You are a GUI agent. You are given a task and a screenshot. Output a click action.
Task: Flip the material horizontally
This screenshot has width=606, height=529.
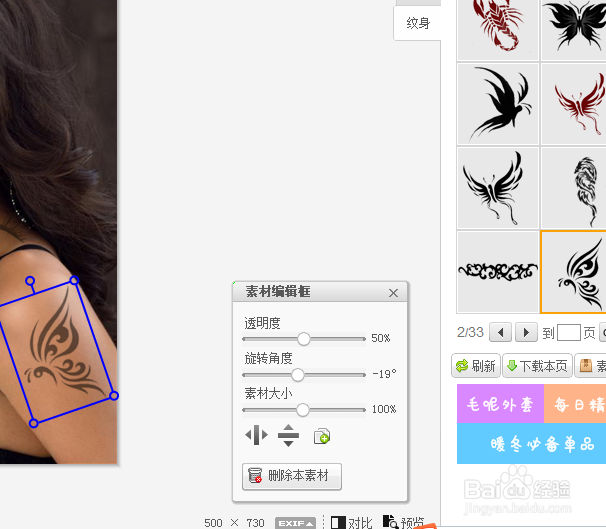(x=256, y=435)
